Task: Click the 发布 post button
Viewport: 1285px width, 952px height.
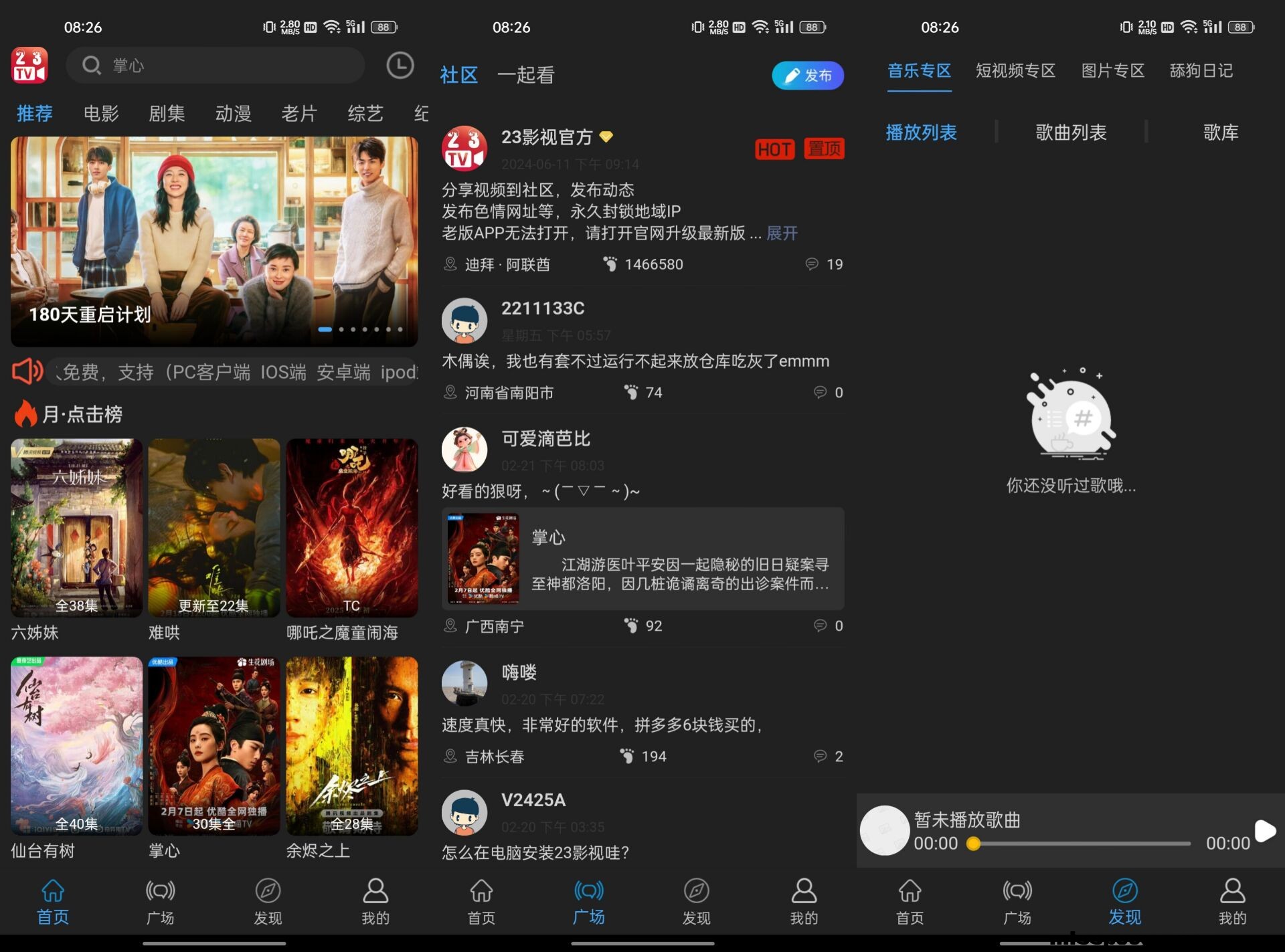Action: click(x=807, y=76)
